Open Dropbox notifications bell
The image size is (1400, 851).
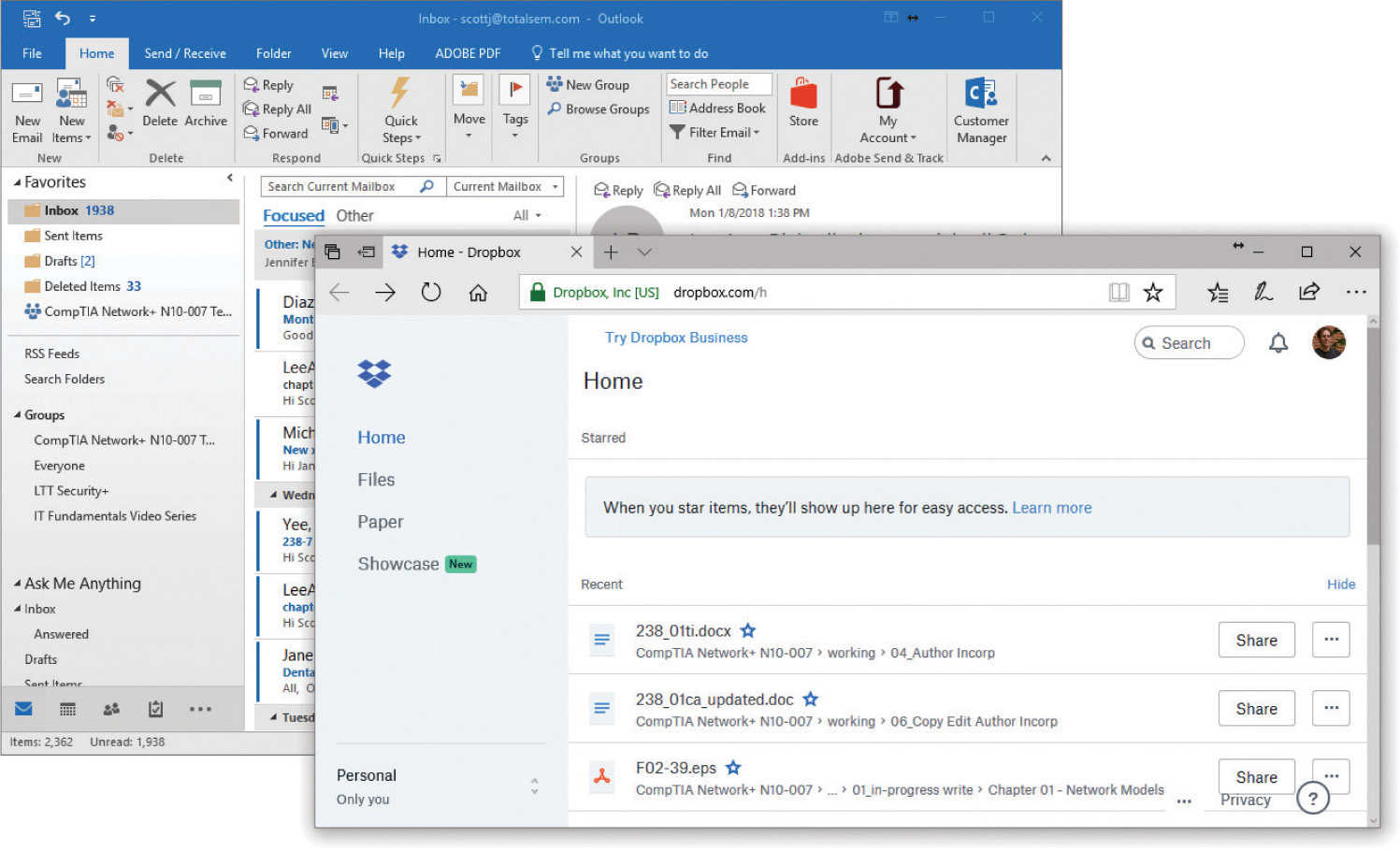click(x=1277, y=343)
